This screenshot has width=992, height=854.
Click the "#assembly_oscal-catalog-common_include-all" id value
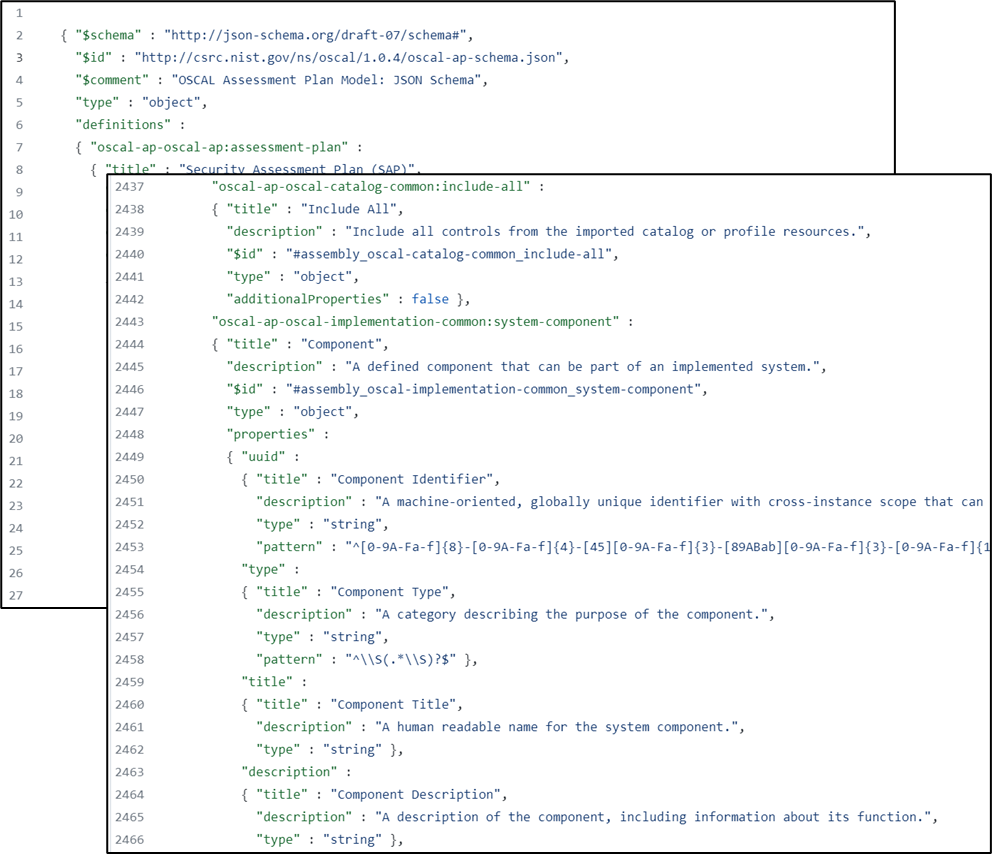pyautogui.click(x=444, y=254)
